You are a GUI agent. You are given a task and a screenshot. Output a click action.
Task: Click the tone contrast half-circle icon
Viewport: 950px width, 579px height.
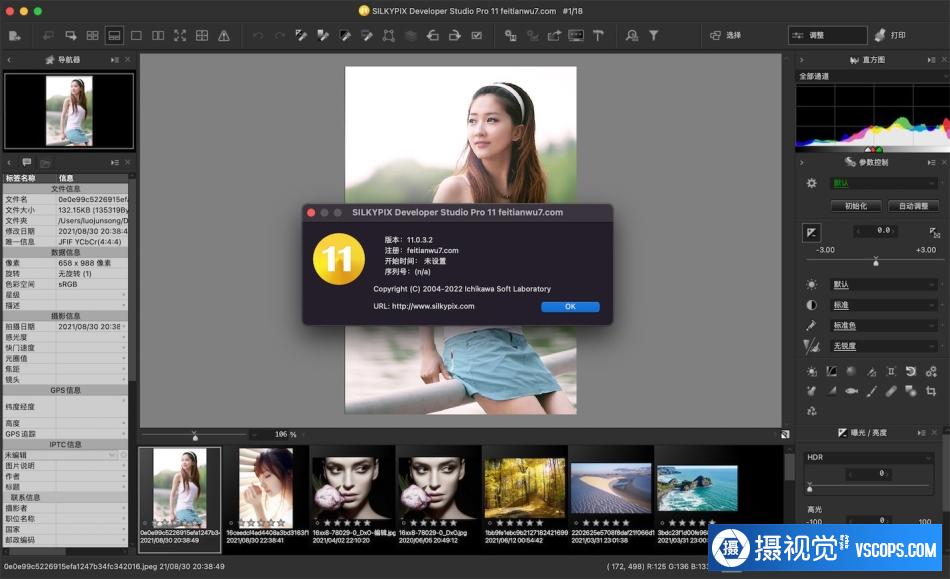pos(812,305)
